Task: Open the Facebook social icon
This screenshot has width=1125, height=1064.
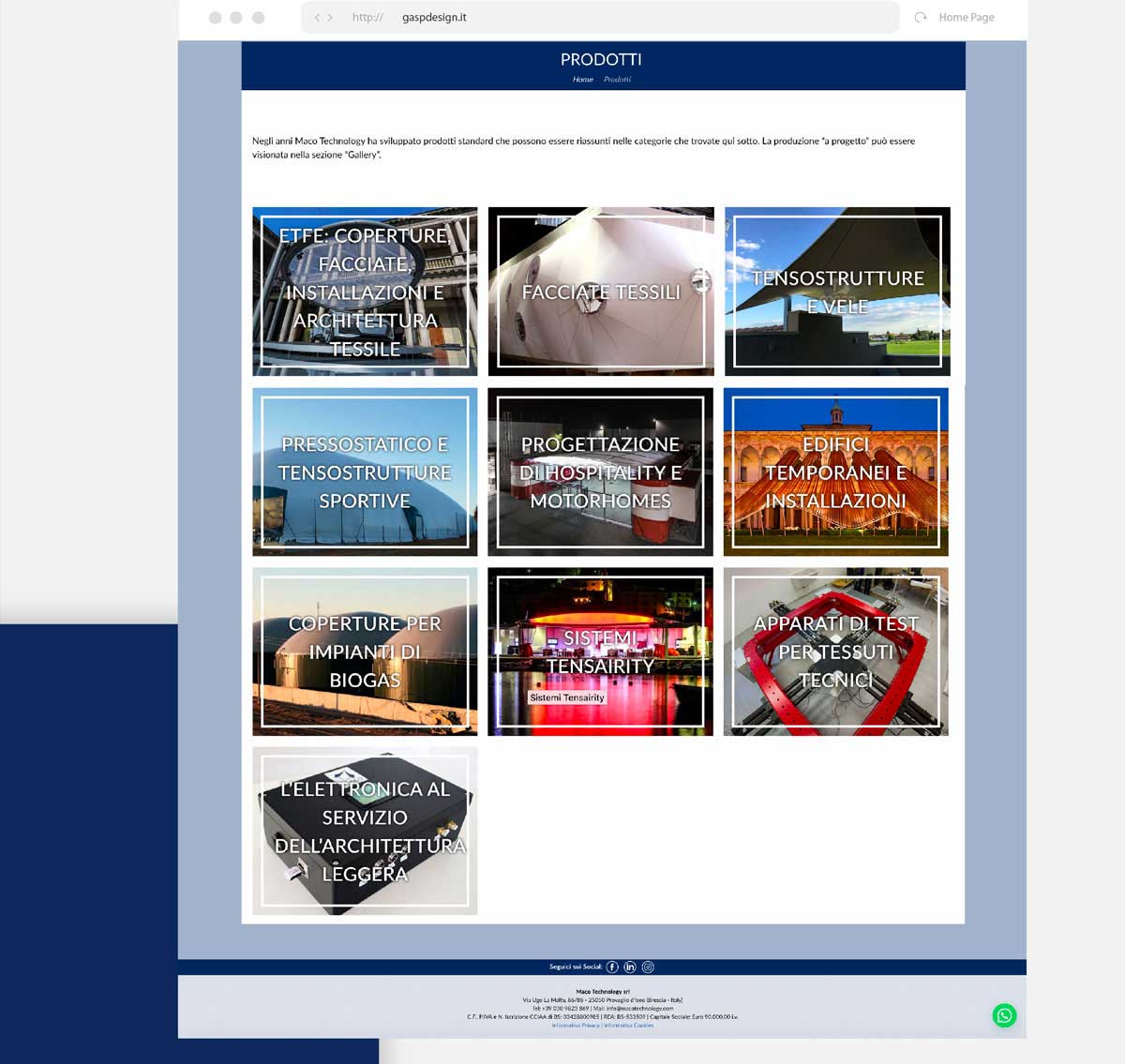Action: click(x=612, y=967)
